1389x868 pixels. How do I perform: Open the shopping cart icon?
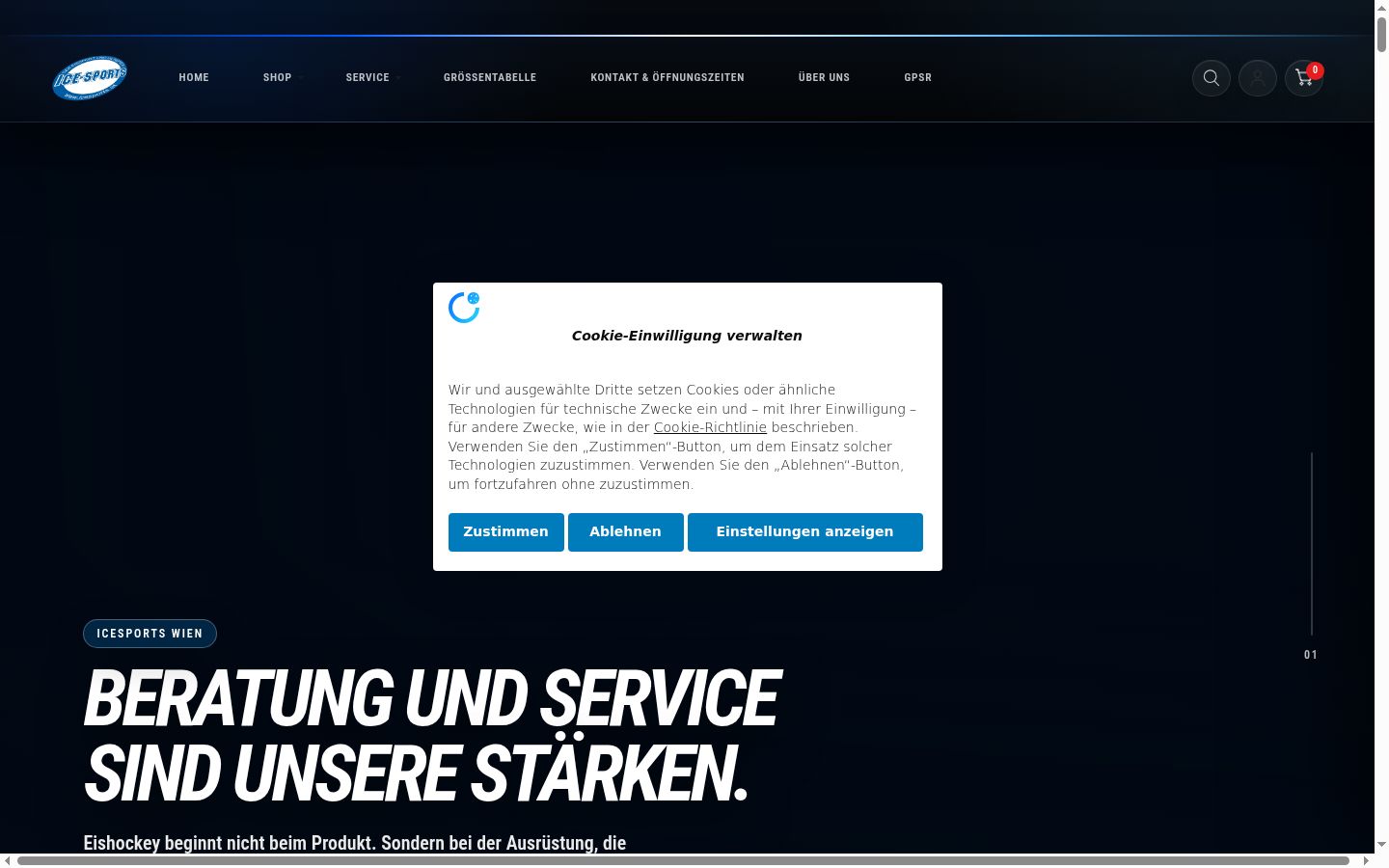1304,78
